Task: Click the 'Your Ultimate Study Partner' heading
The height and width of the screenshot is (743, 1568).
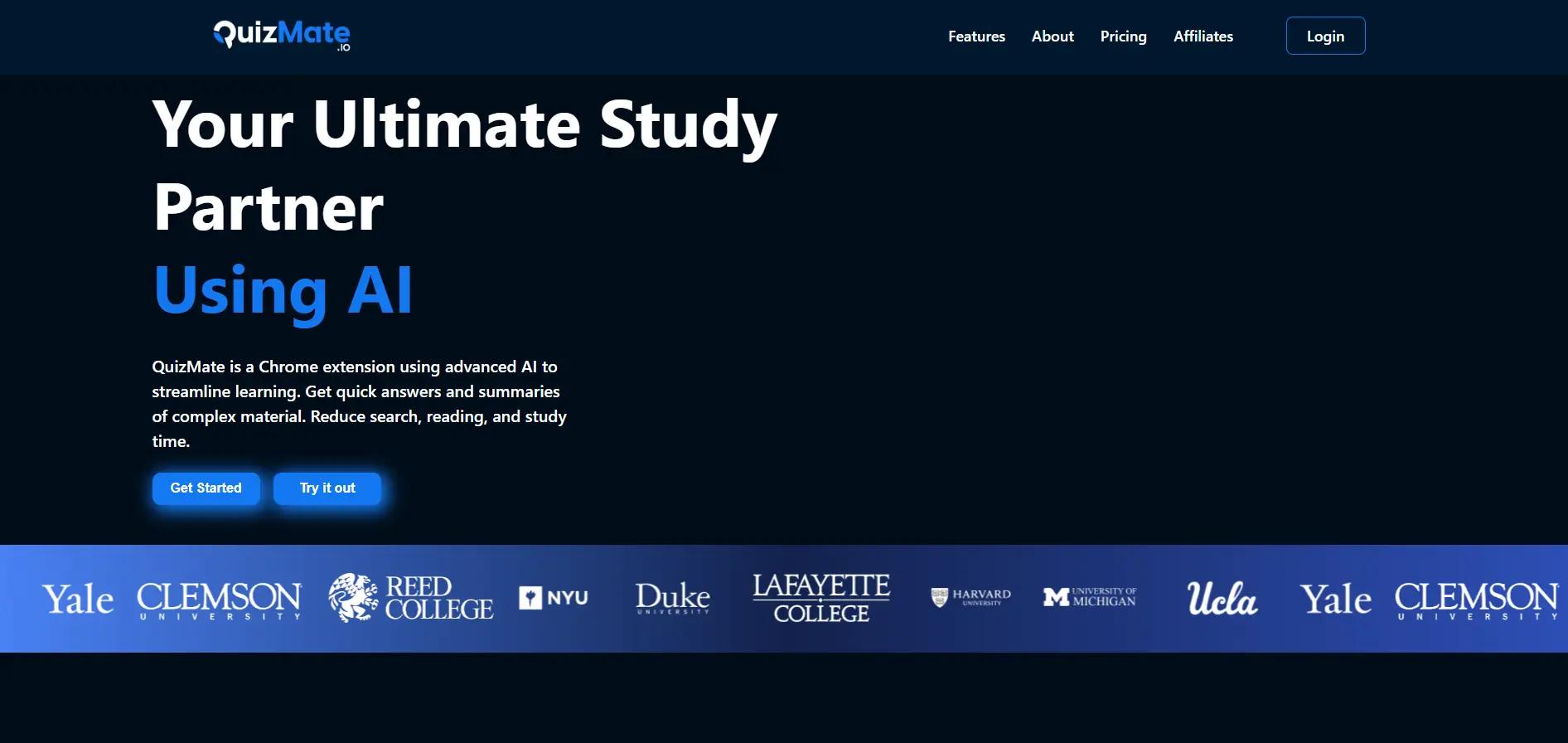Action: pos(465,165)
